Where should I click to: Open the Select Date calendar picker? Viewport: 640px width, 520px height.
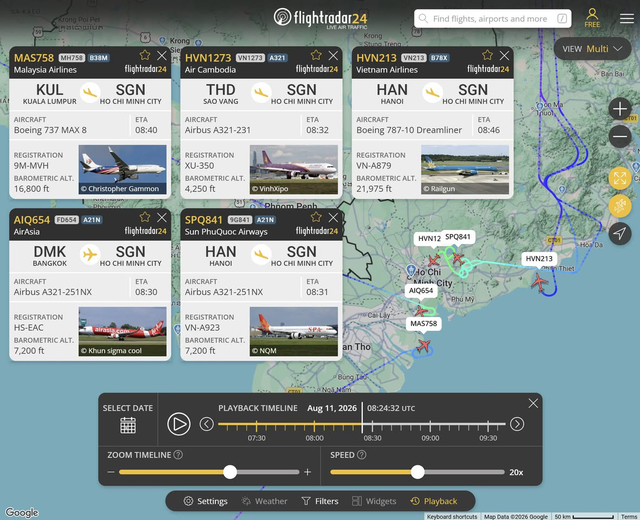point(128,425)
